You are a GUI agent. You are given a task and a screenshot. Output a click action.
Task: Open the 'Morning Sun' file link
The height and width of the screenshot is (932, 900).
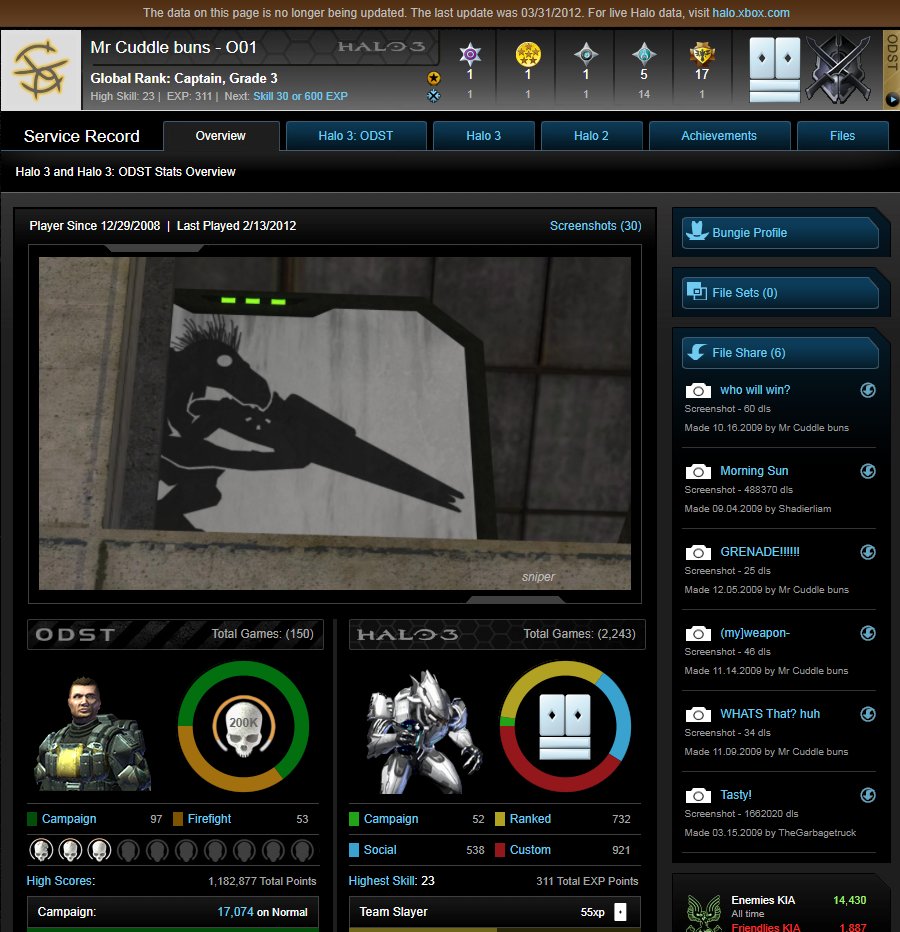pyautogui.click(x=754, y=471)
